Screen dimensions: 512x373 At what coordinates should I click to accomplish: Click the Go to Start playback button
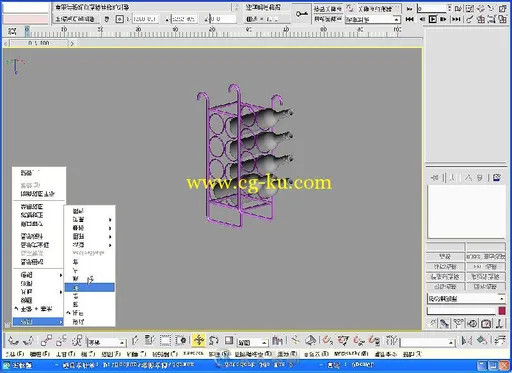[410, 20]
